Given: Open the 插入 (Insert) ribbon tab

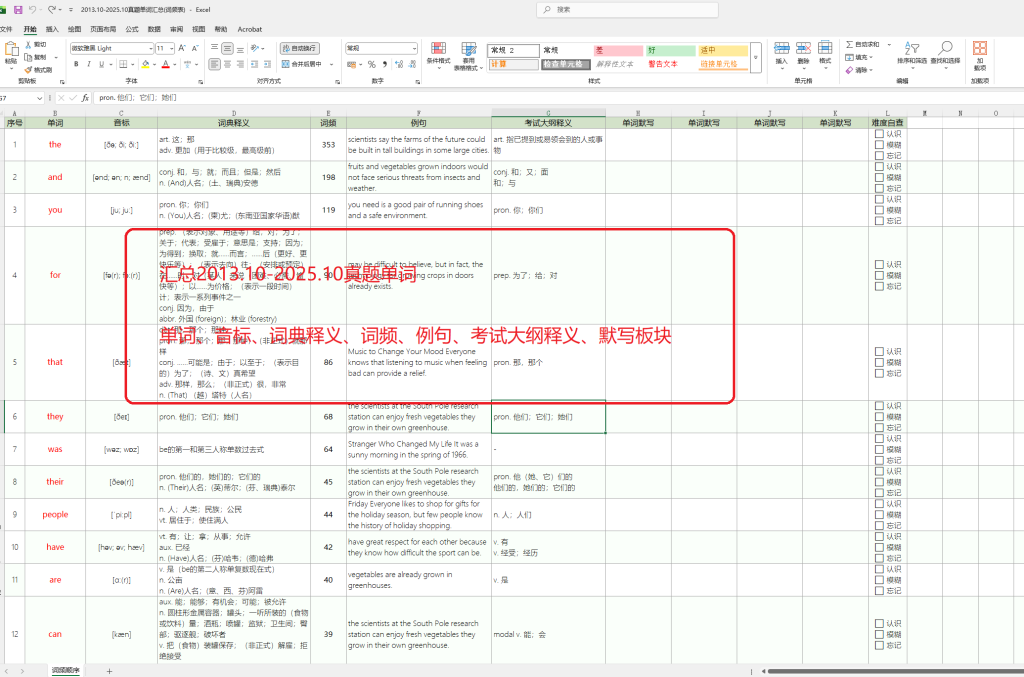Looking at the screenshot, I should (52, 30).
